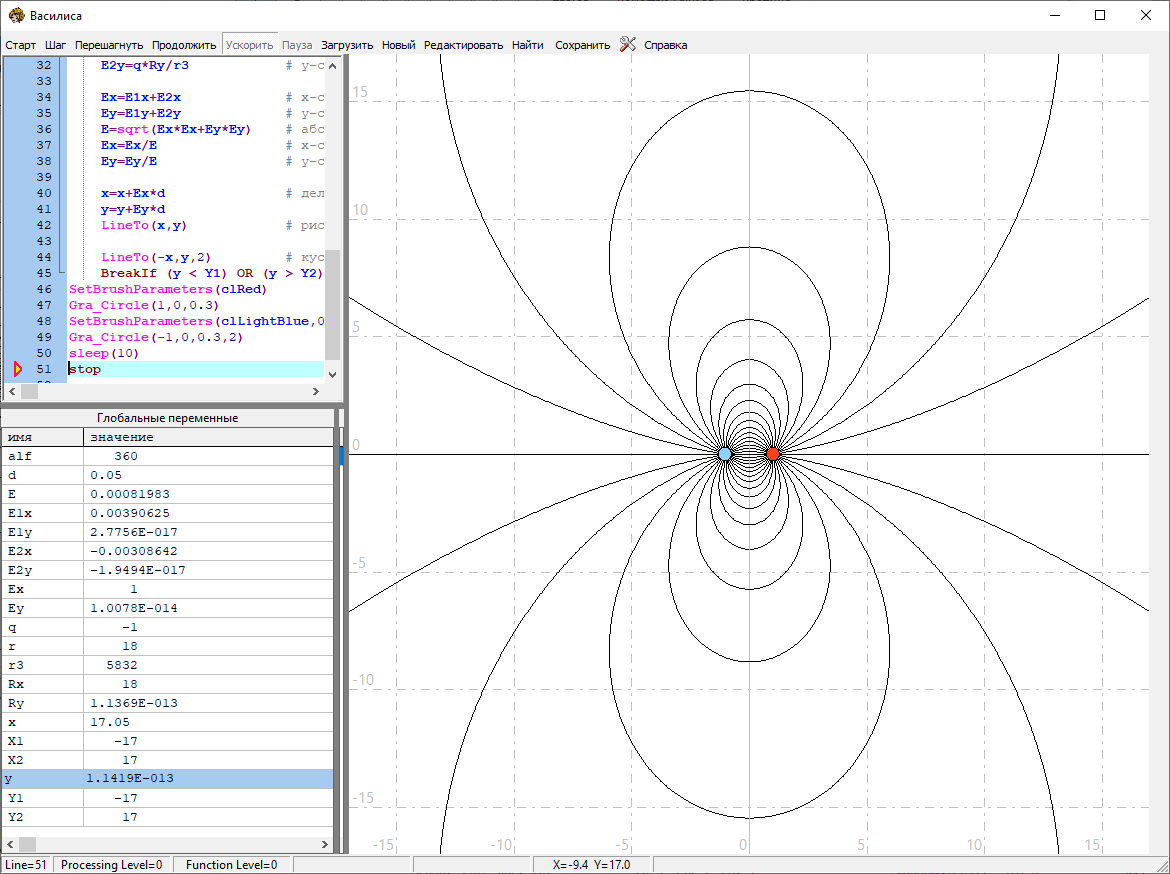The height and width of the screenshot is (874, 1170).
Task: Click the code editor scroll-up arrow
Action: pyautogui.click(x=333, y=64)
